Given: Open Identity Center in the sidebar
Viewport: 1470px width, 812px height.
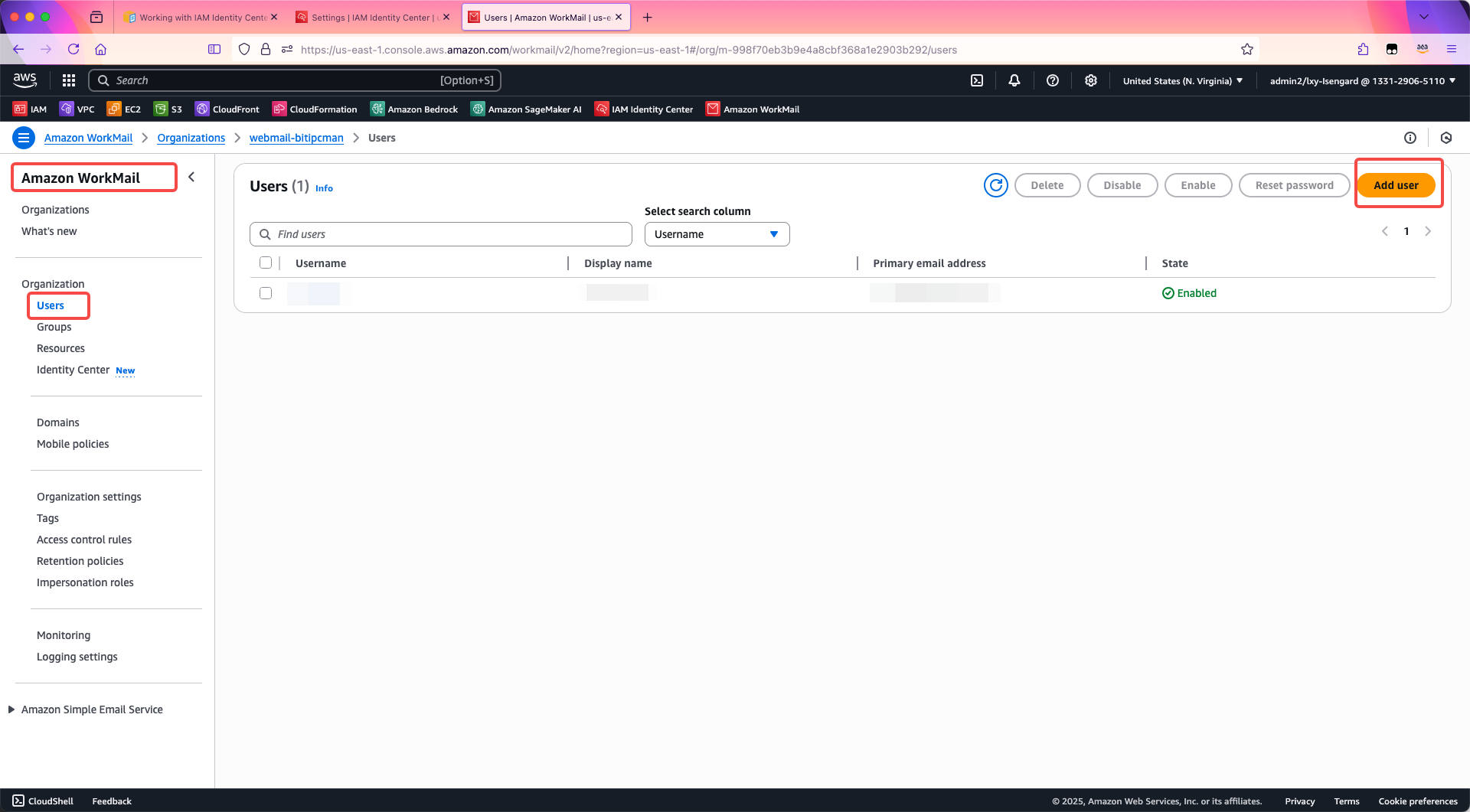Looking at the screenshot, I should click(x=73, y=370).
